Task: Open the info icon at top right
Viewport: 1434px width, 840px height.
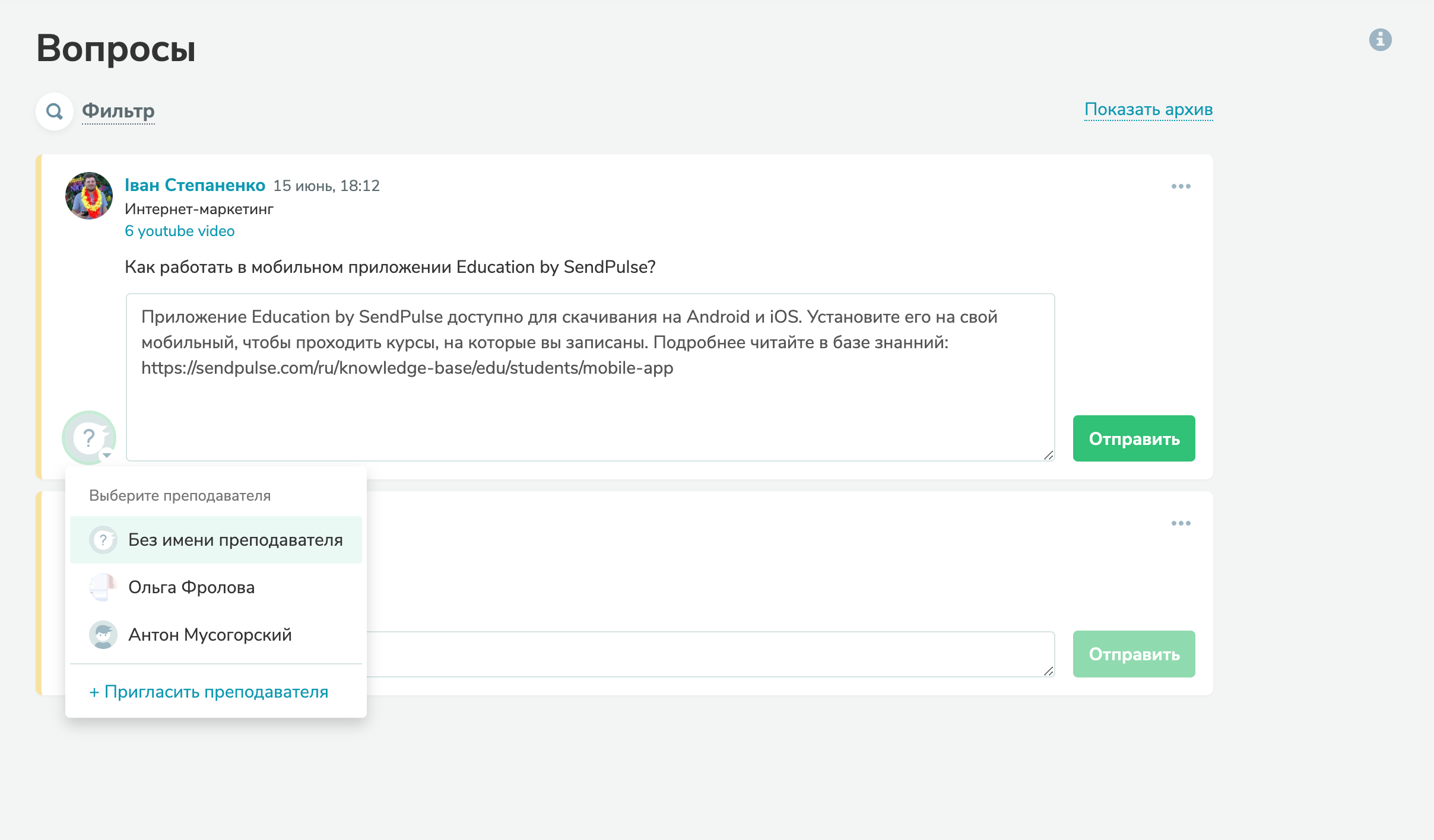Action: (1380, 40)
